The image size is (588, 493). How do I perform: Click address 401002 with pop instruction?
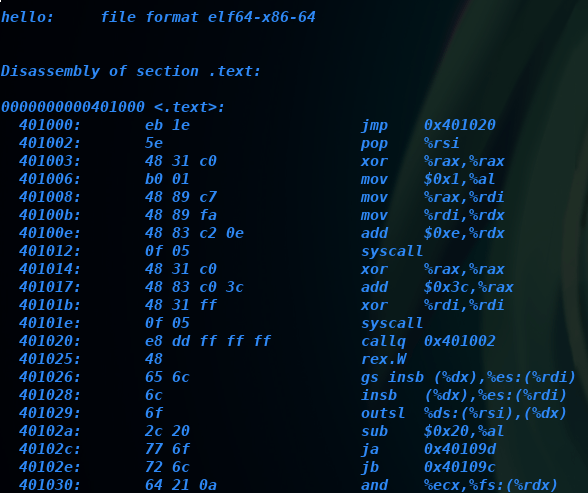tap(50, 143)
